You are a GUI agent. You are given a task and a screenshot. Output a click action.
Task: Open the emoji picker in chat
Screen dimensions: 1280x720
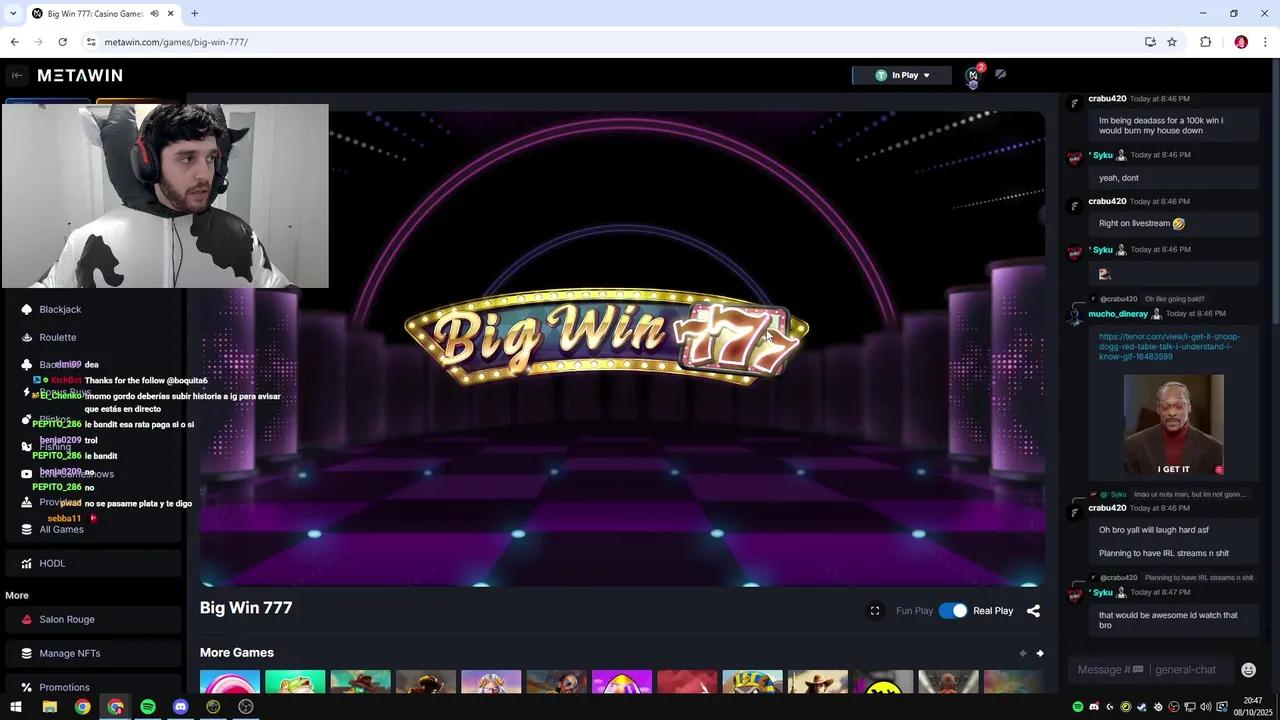click(1248, 670)
